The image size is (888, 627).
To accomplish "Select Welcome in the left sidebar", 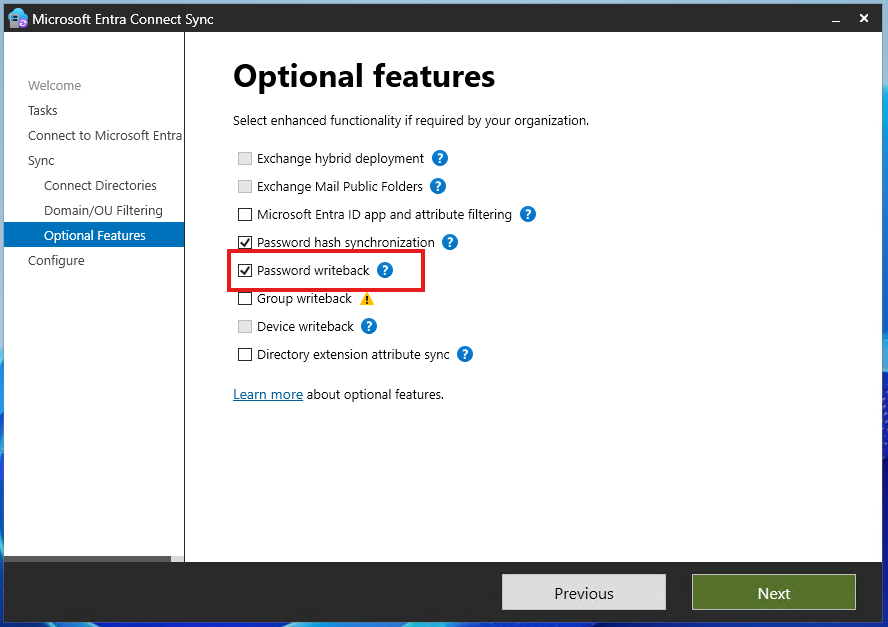I will [55, 85].
